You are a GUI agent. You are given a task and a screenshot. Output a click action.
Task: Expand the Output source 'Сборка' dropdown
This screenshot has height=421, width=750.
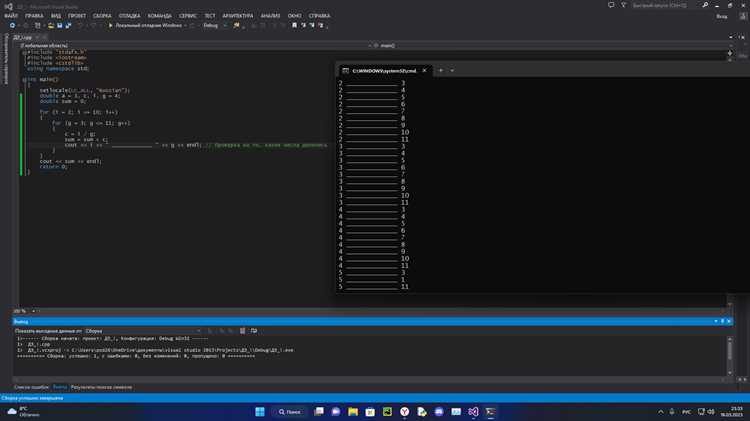[x=143, y=331]
